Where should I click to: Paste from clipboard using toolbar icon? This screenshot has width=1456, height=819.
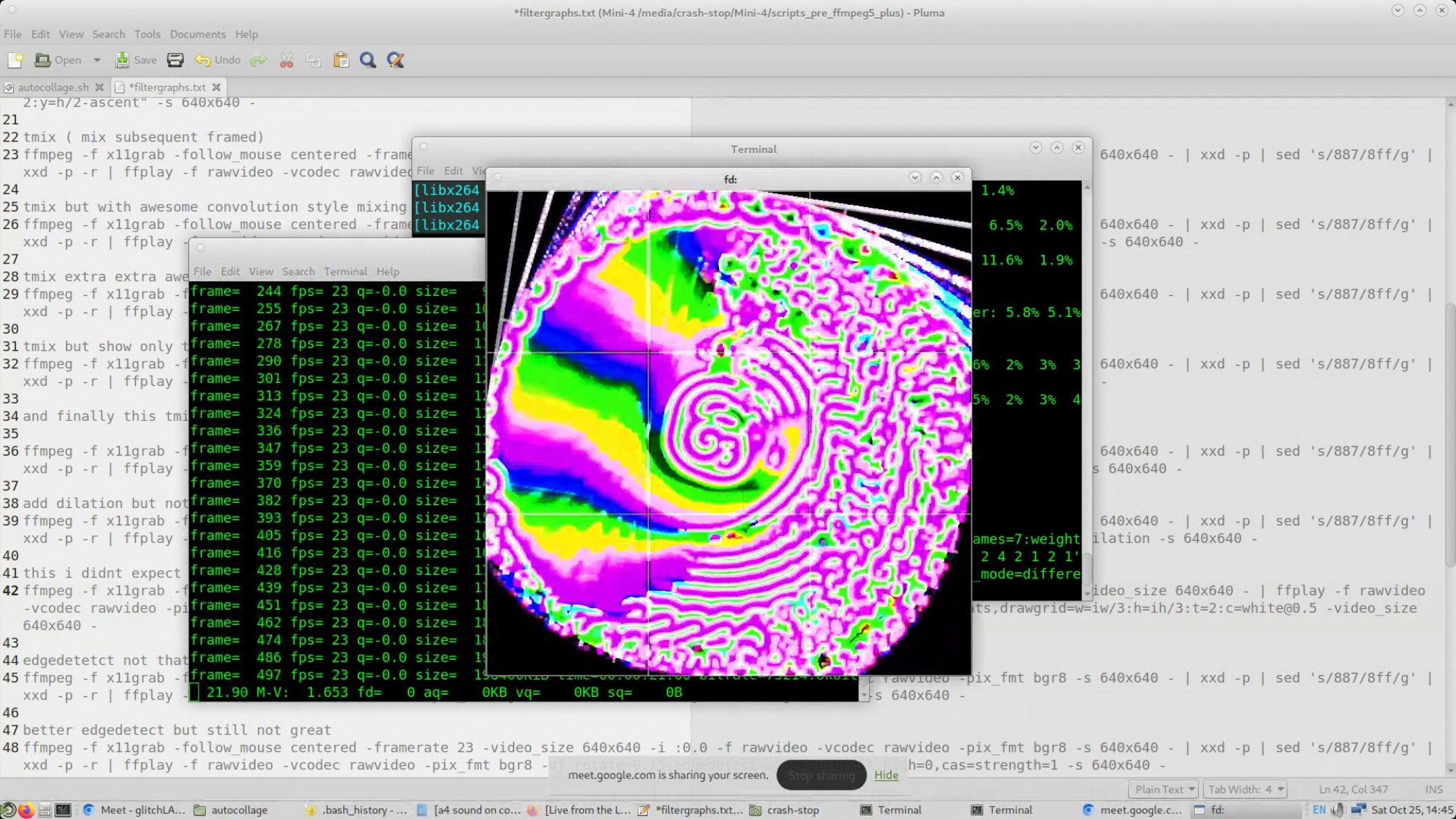(x=341, y=60)
